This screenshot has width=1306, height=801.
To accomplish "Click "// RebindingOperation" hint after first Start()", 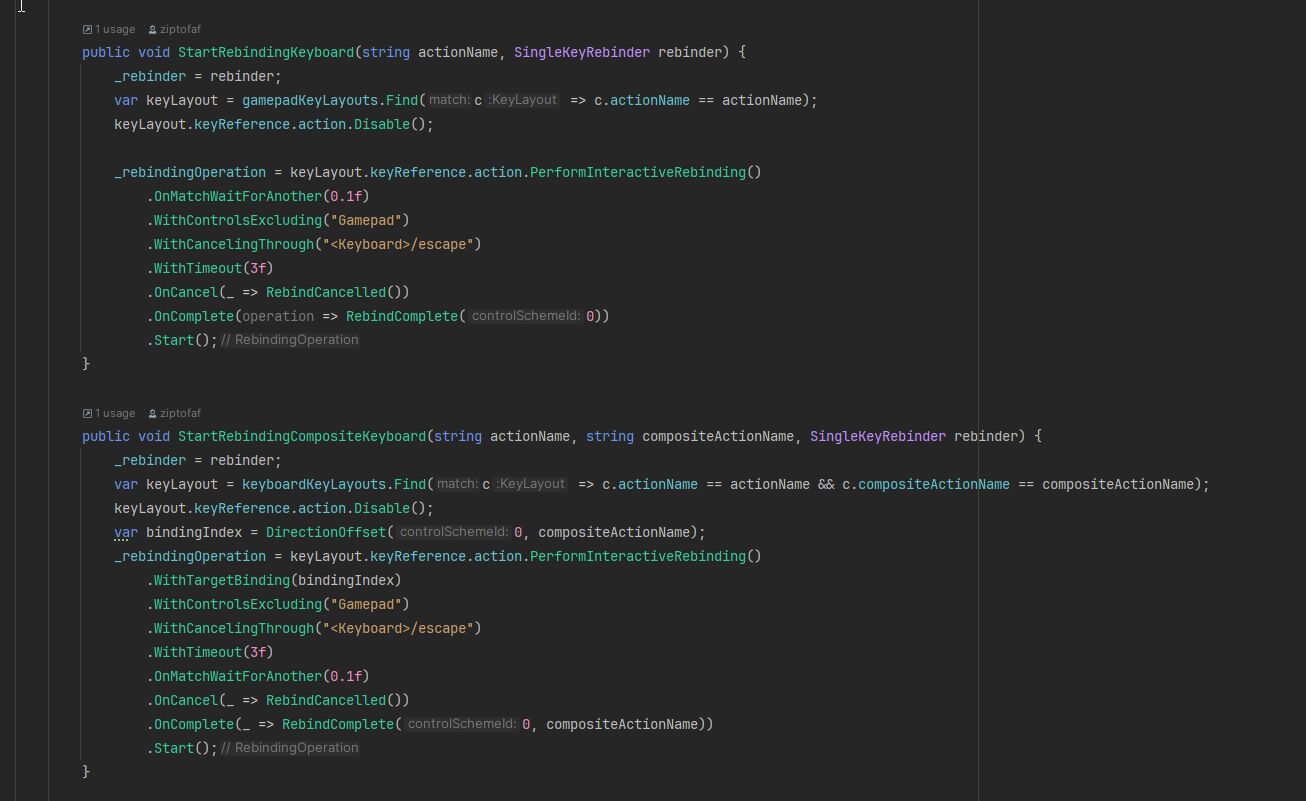I will click(290, 340).
